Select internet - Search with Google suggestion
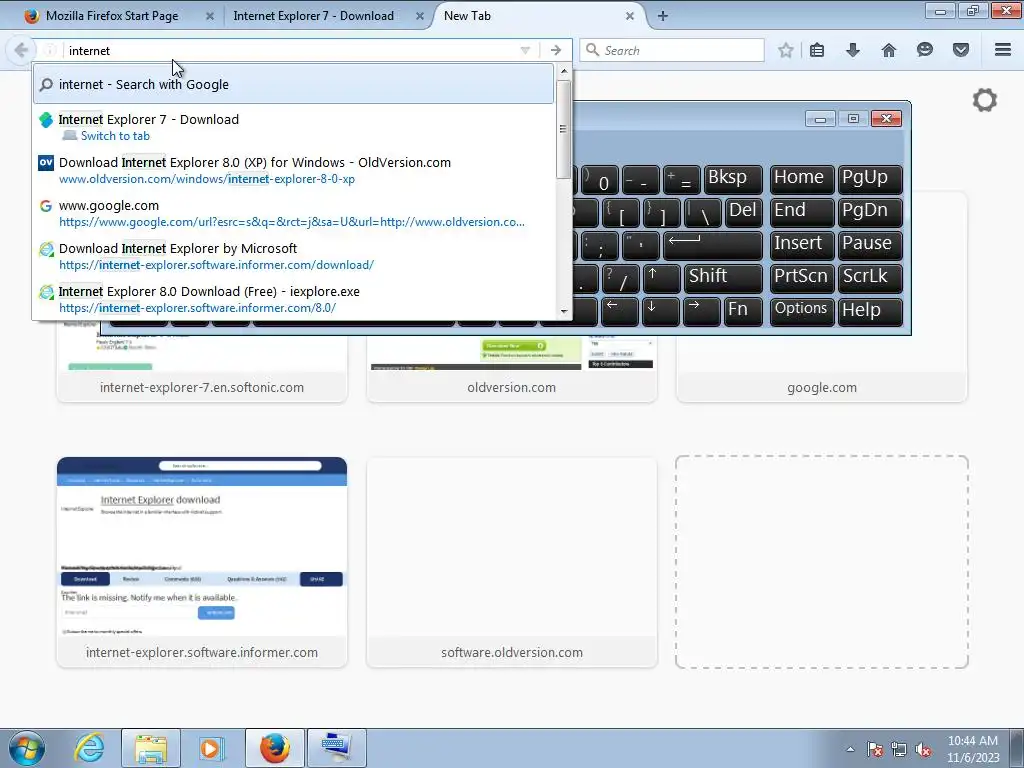Viewport: 1024px width, 768px height. pyautogui.click(x=293, y=84)
